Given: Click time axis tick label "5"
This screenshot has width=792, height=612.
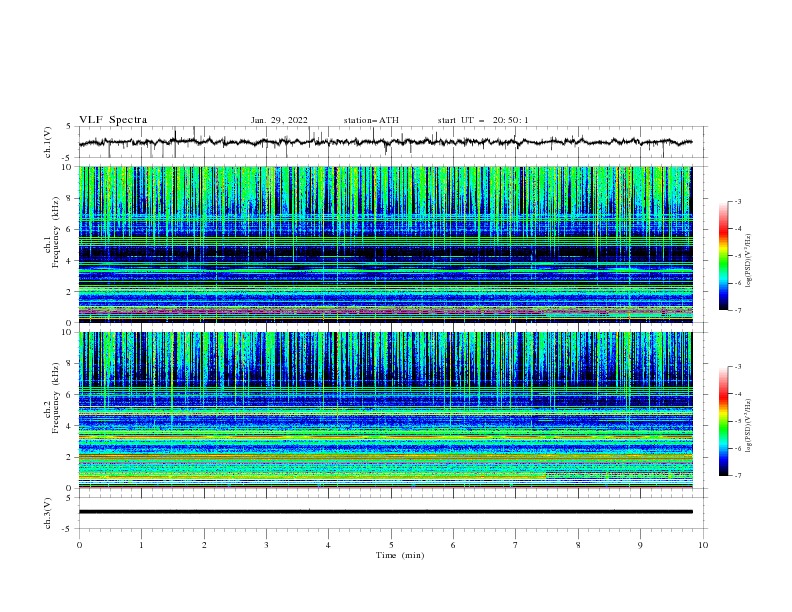Looking at the screenshot, I should tap(391, 545).
